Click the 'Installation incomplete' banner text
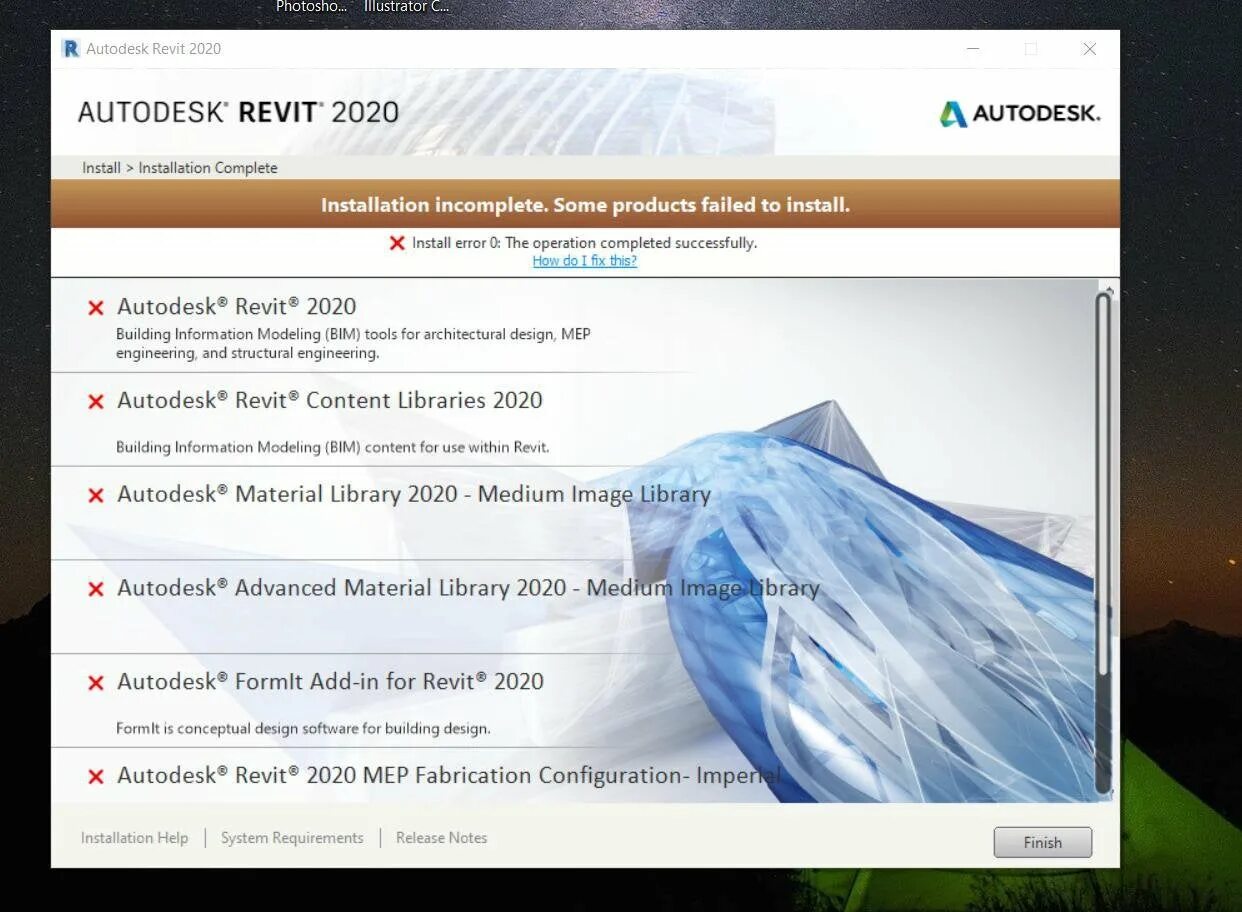Screen dimensions: 1242x912 tap(585, 205)
